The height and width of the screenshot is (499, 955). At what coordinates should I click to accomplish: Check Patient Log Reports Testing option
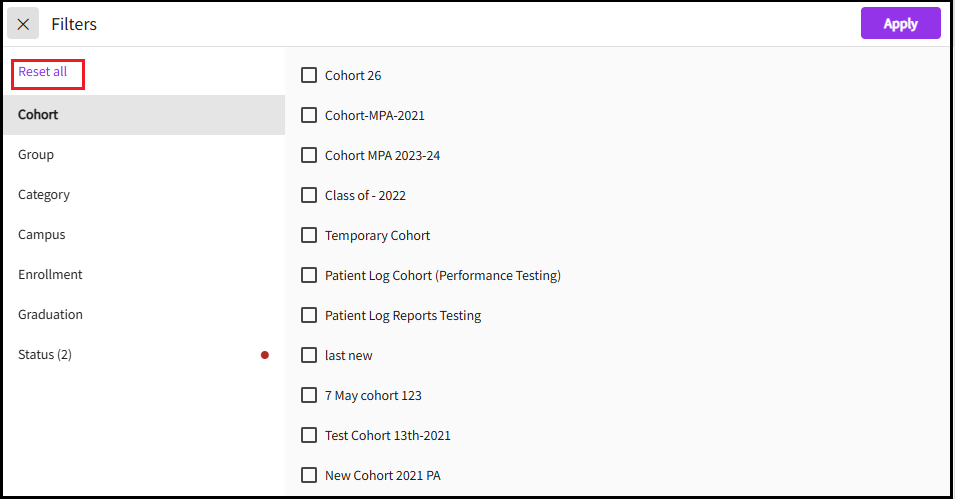[x=309, y=315]
